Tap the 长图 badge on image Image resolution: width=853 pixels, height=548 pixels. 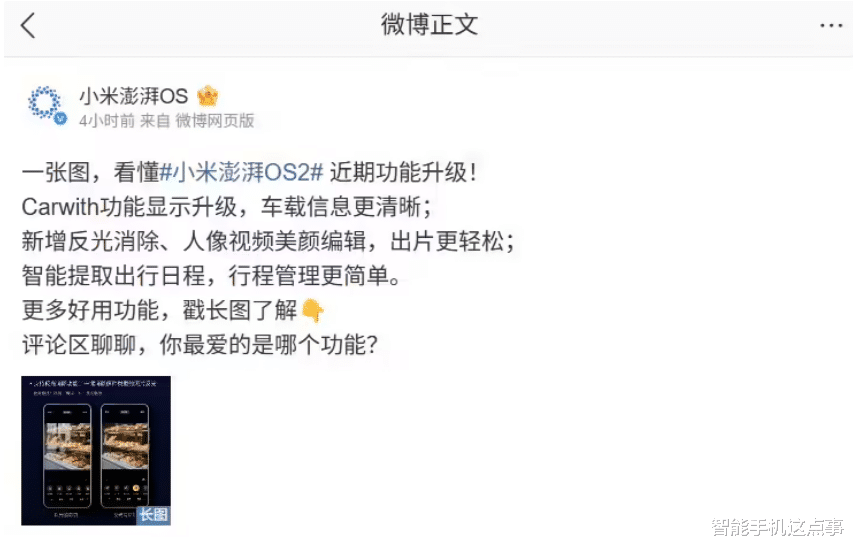(x=153, y=515)
